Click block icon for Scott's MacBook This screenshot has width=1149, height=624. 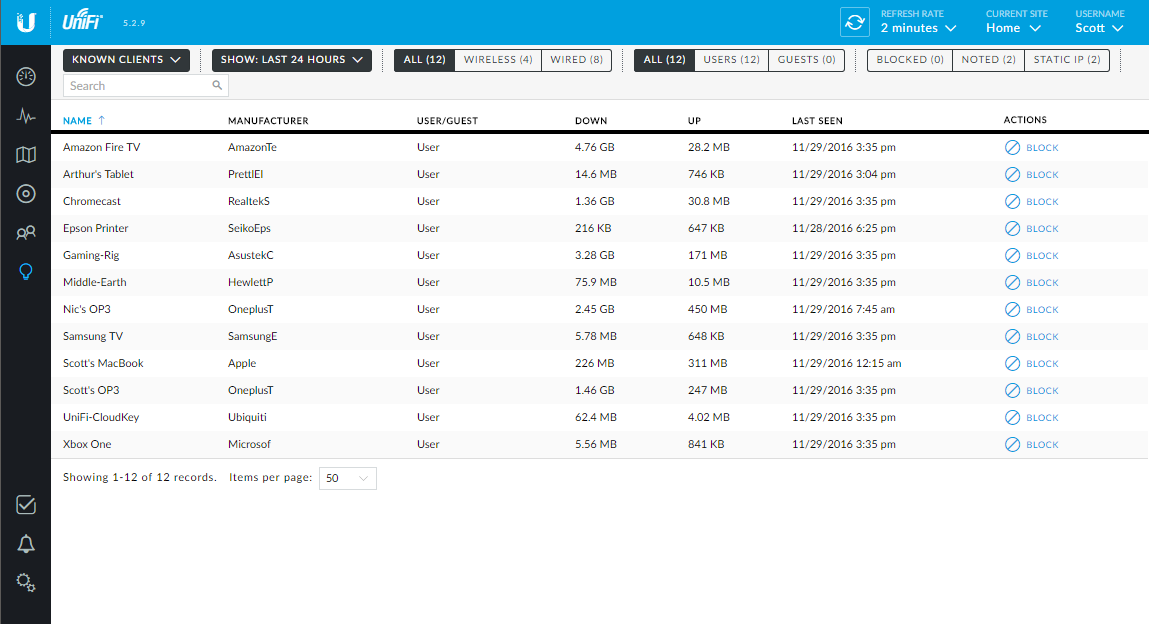(1012, 363)
